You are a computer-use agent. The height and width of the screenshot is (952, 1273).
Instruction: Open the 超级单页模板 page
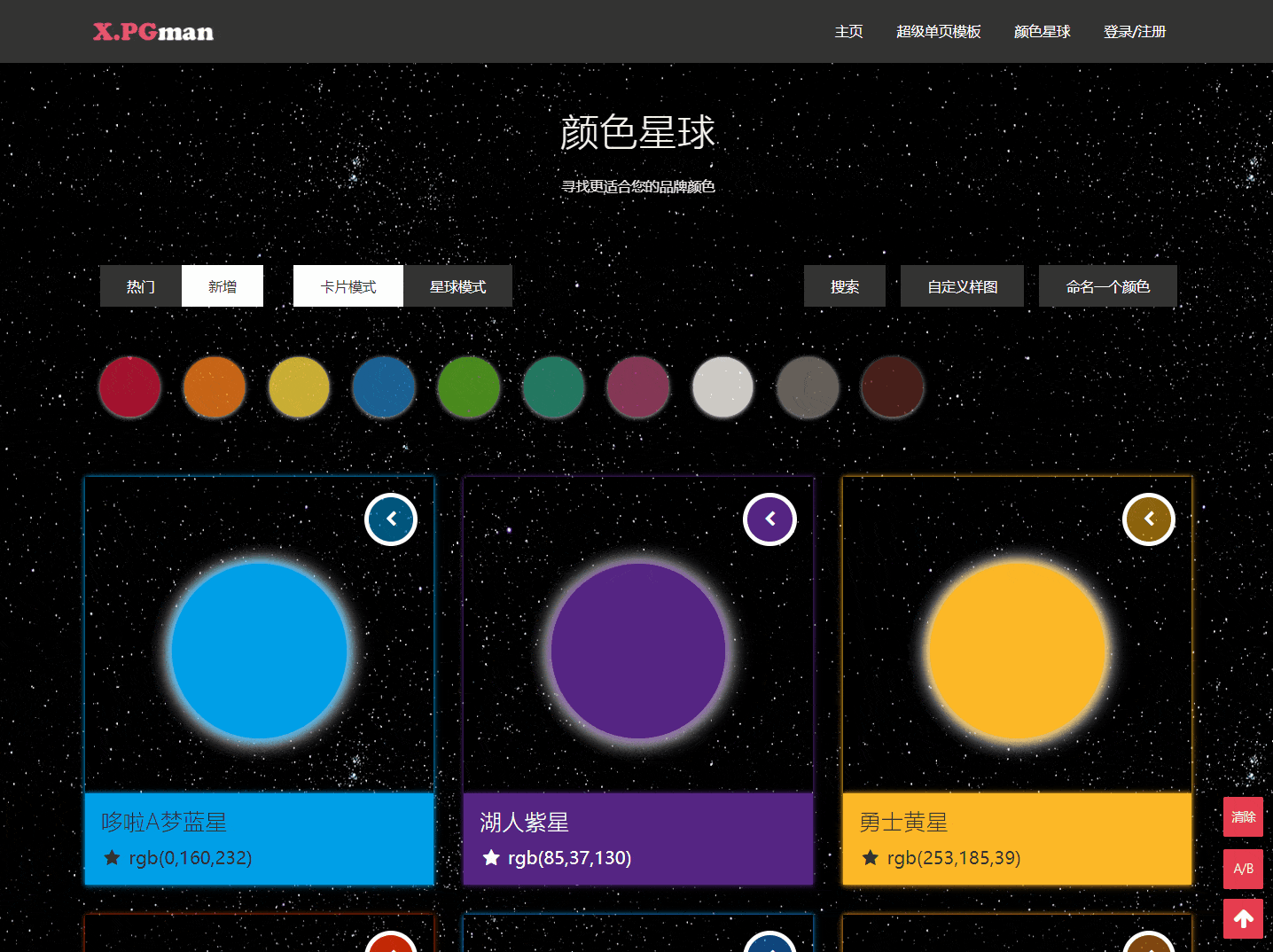tap(938, 31)
